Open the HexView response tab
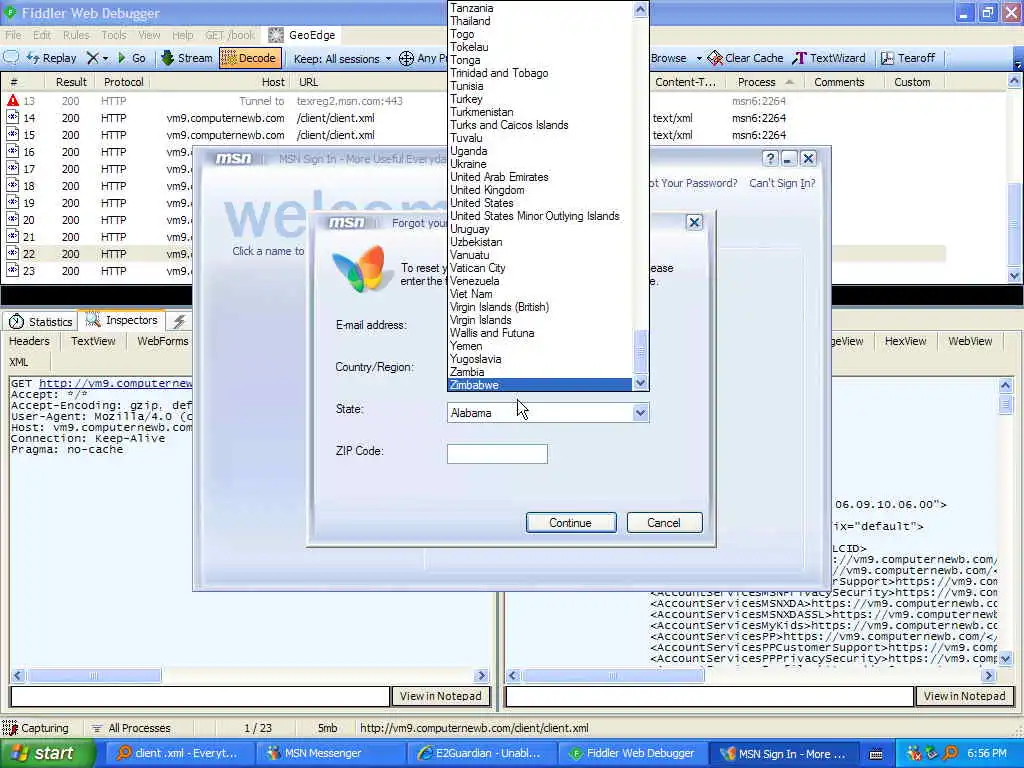 pyautogui.click(x=905, y=341)
